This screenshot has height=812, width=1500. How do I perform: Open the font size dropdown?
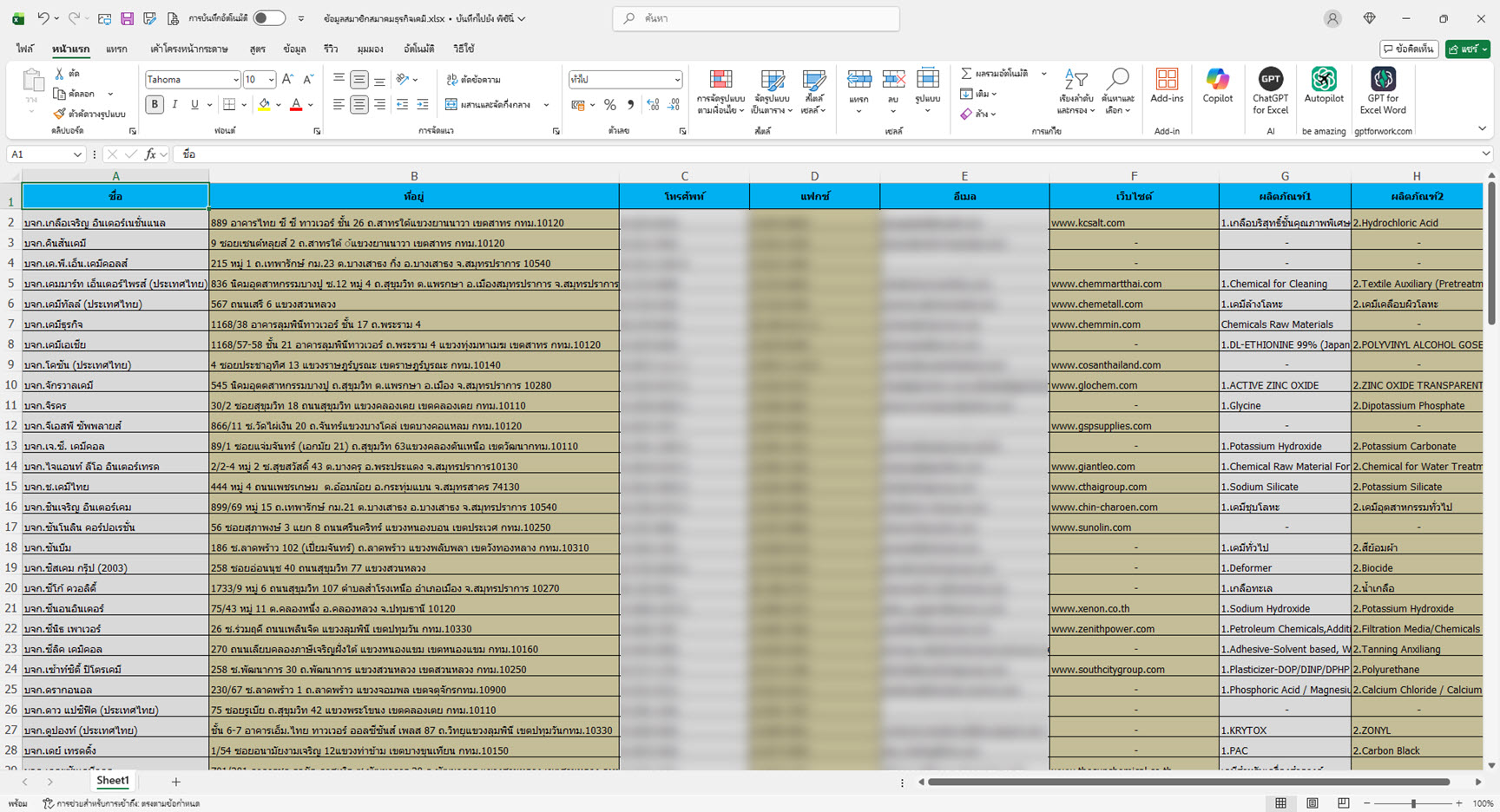point(271,80)
